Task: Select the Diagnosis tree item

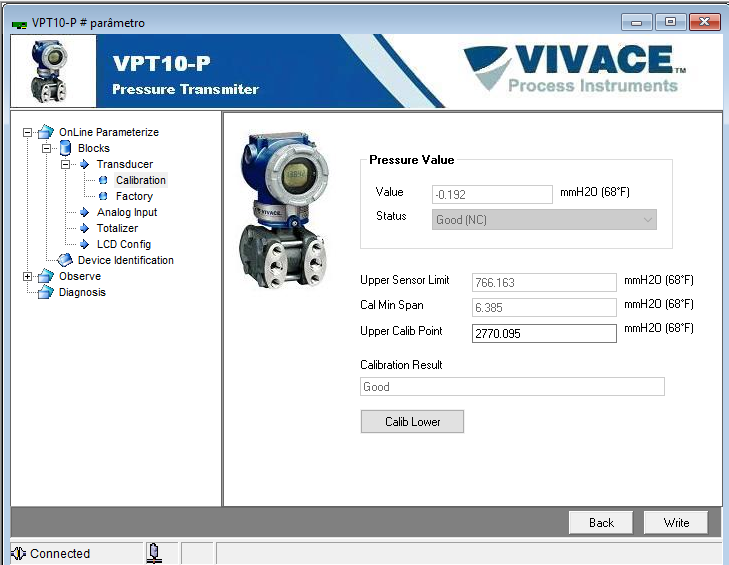Action: (82, 292)
